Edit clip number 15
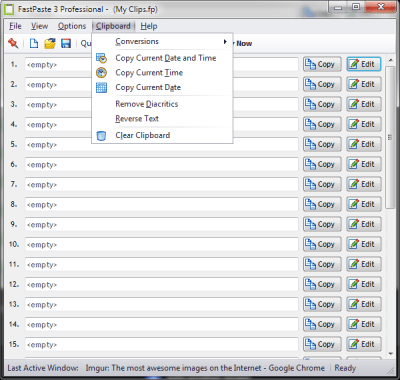 364,344
